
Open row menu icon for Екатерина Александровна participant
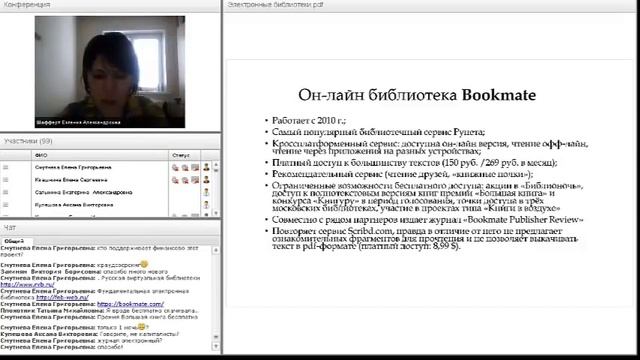[6, 192]
